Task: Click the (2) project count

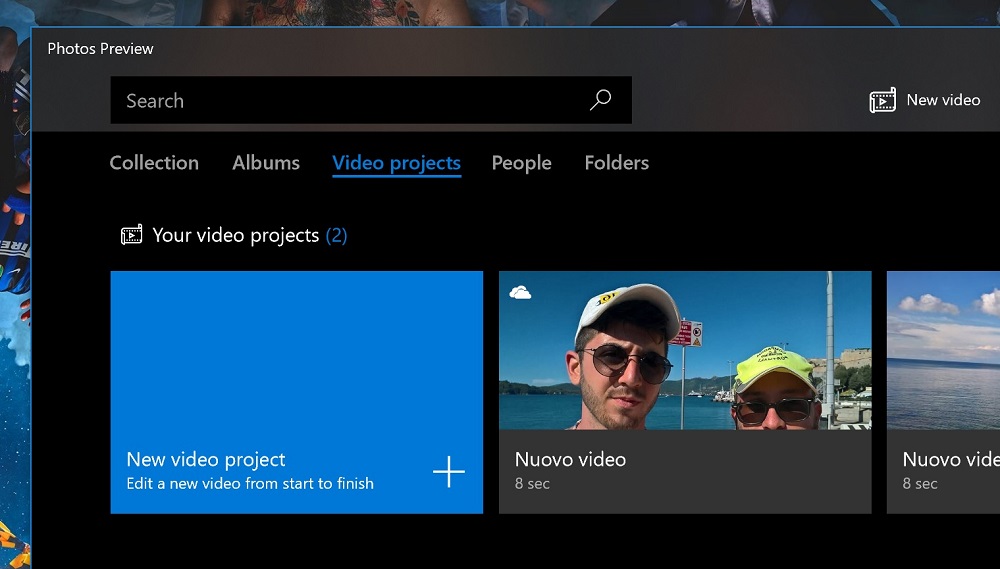Action: coord(336,235)
